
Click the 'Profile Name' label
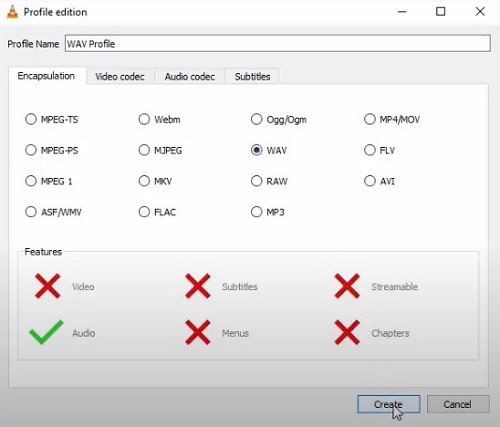33,44
